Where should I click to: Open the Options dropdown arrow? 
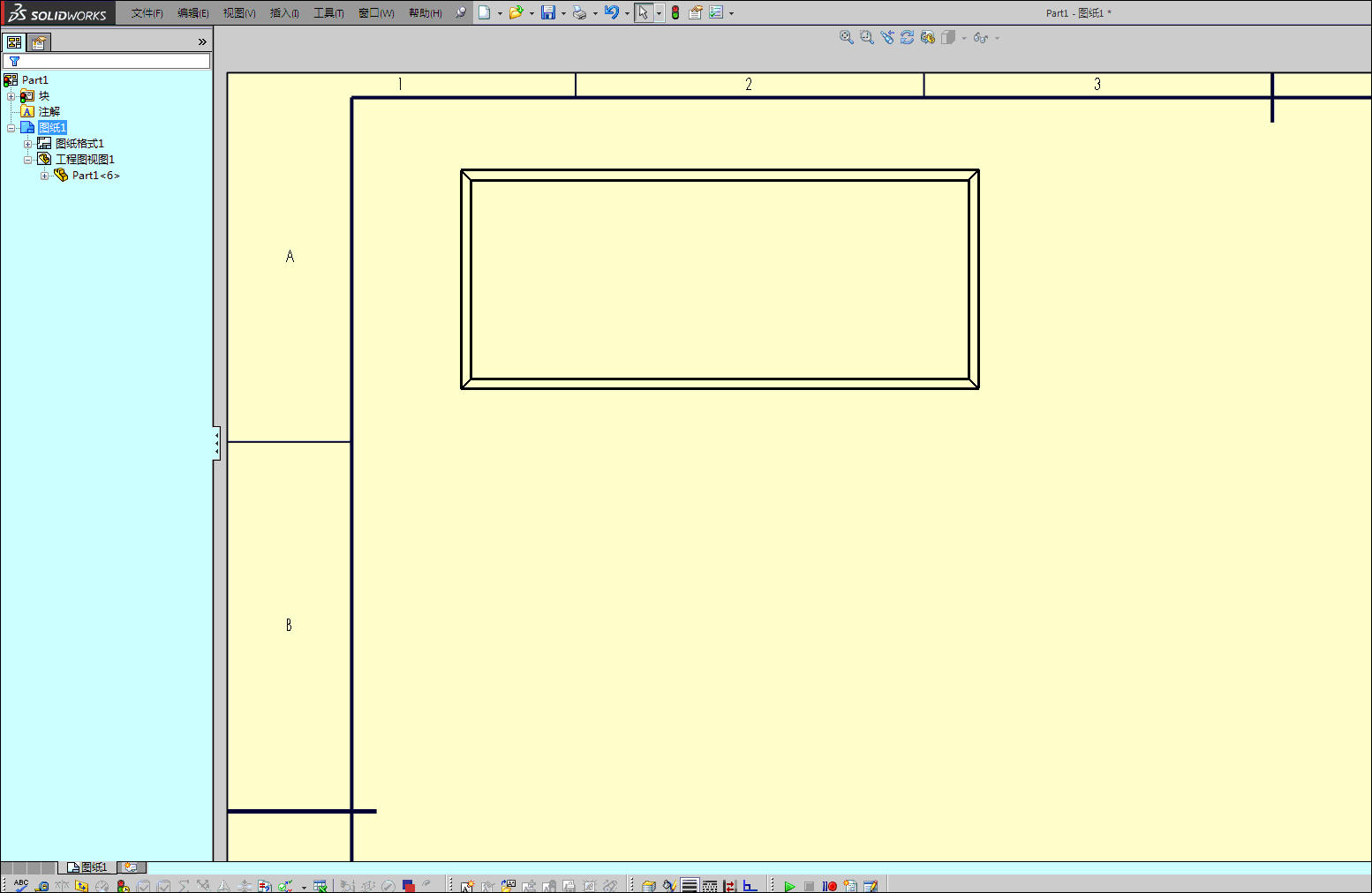(731, 13)
